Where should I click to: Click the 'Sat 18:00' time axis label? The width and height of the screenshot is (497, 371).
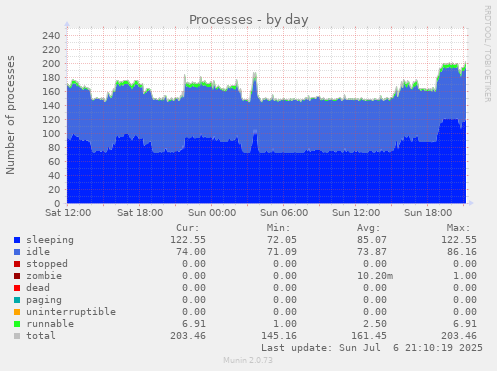click(140, 213)
